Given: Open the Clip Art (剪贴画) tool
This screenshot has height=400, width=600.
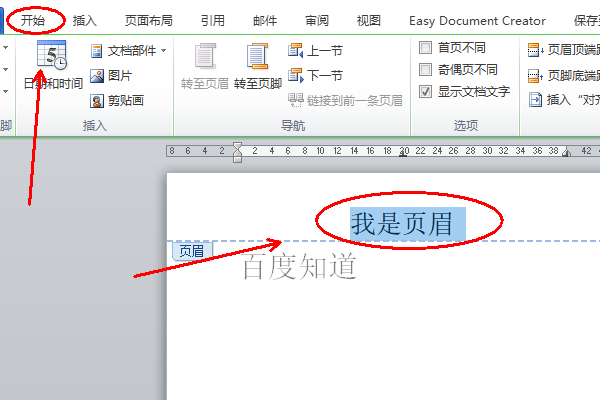Looking at the screenshot, I should pyautogui.click(x=97, y=100).
